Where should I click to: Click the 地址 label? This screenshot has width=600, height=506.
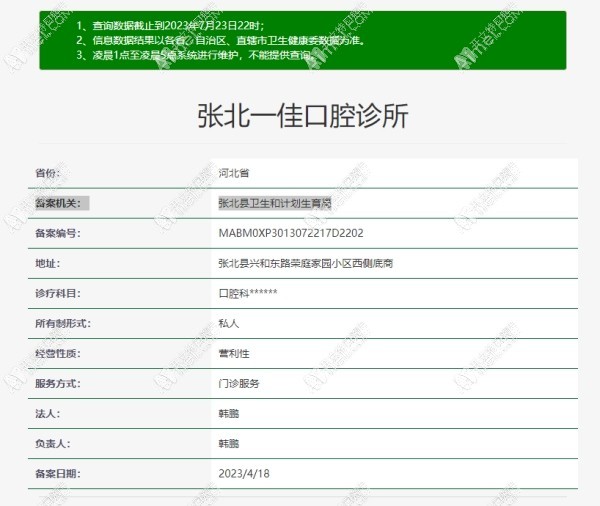tap(47, 263)
